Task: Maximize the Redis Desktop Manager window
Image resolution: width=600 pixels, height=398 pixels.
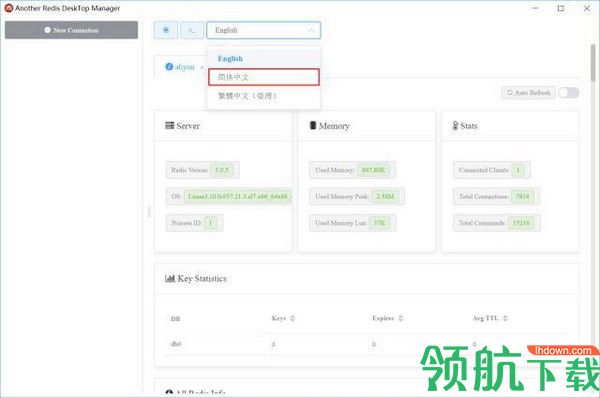Action: [561, 8]
